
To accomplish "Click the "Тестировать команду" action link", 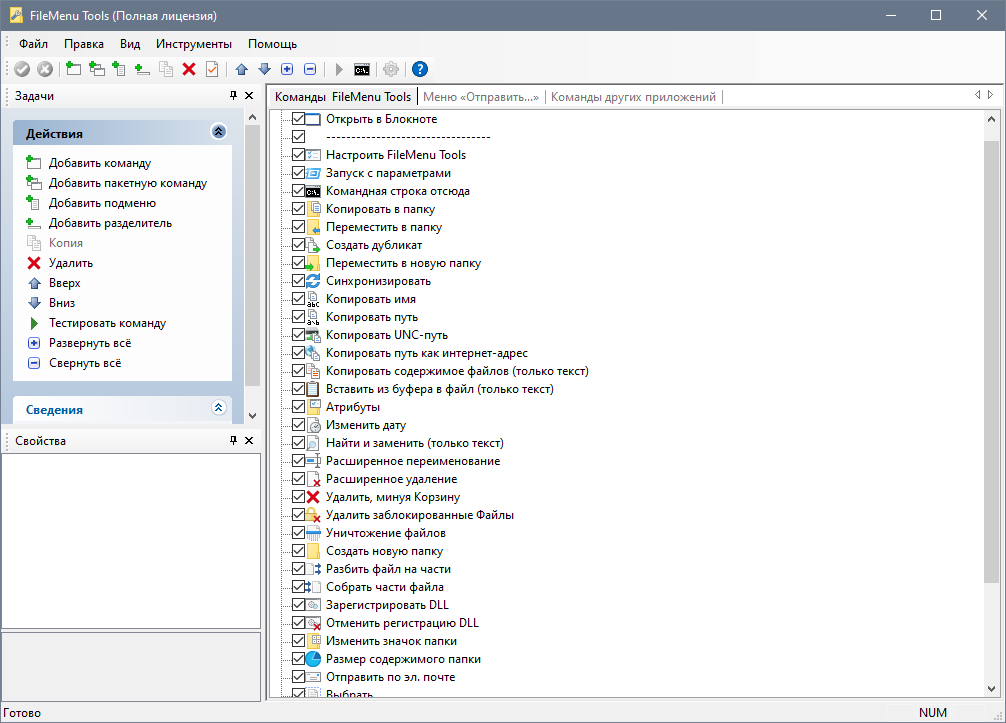I will click(x=107, y=323).
